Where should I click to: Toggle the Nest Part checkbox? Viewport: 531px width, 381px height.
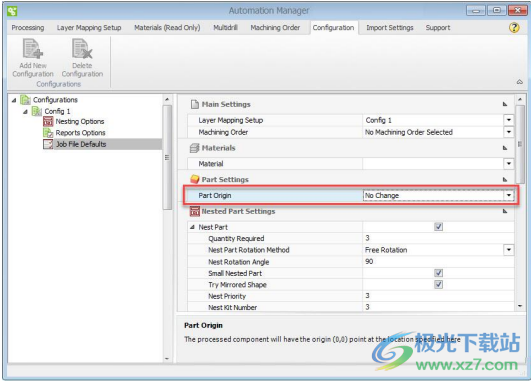[439, 227]
